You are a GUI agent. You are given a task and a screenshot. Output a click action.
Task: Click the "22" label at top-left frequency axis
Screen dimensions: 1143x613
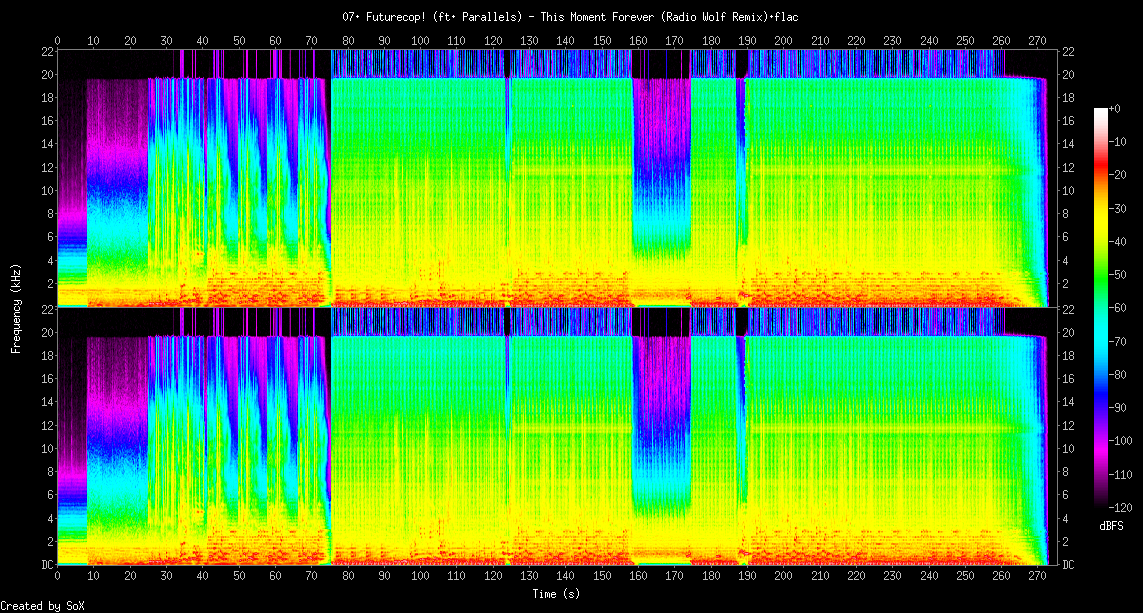click(46, 52)
